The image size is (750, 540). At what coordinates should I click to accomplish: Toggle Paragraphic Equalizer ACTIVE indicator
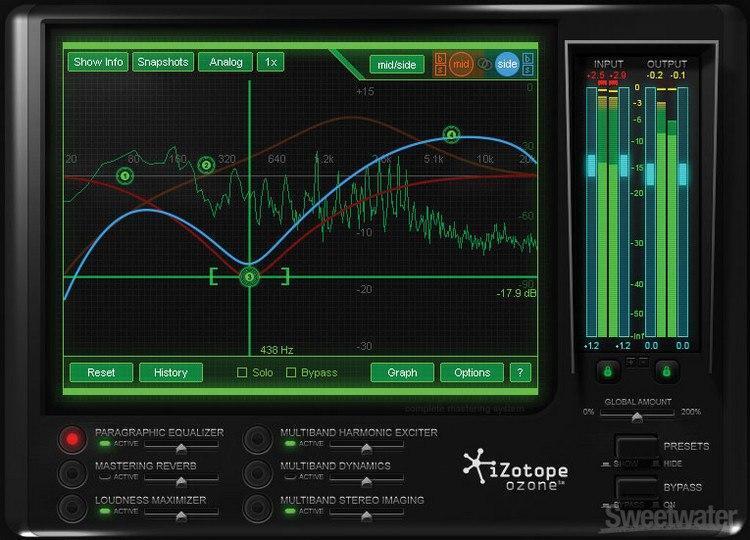tap(105, 444)
